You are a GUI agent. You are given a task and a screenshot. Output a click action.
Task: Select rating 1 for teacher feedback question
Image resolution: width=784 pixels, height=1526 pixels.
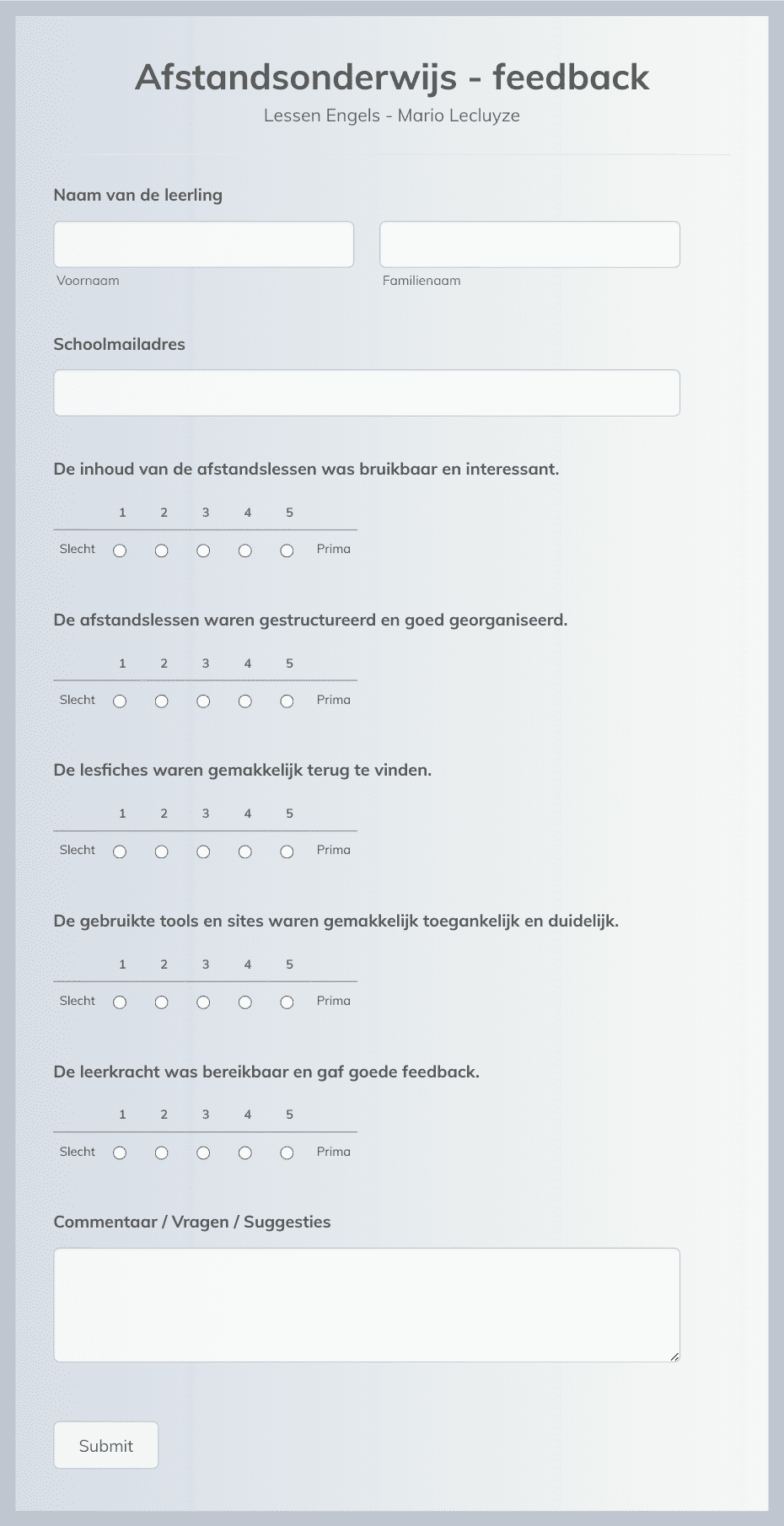tap(120, 1153)
